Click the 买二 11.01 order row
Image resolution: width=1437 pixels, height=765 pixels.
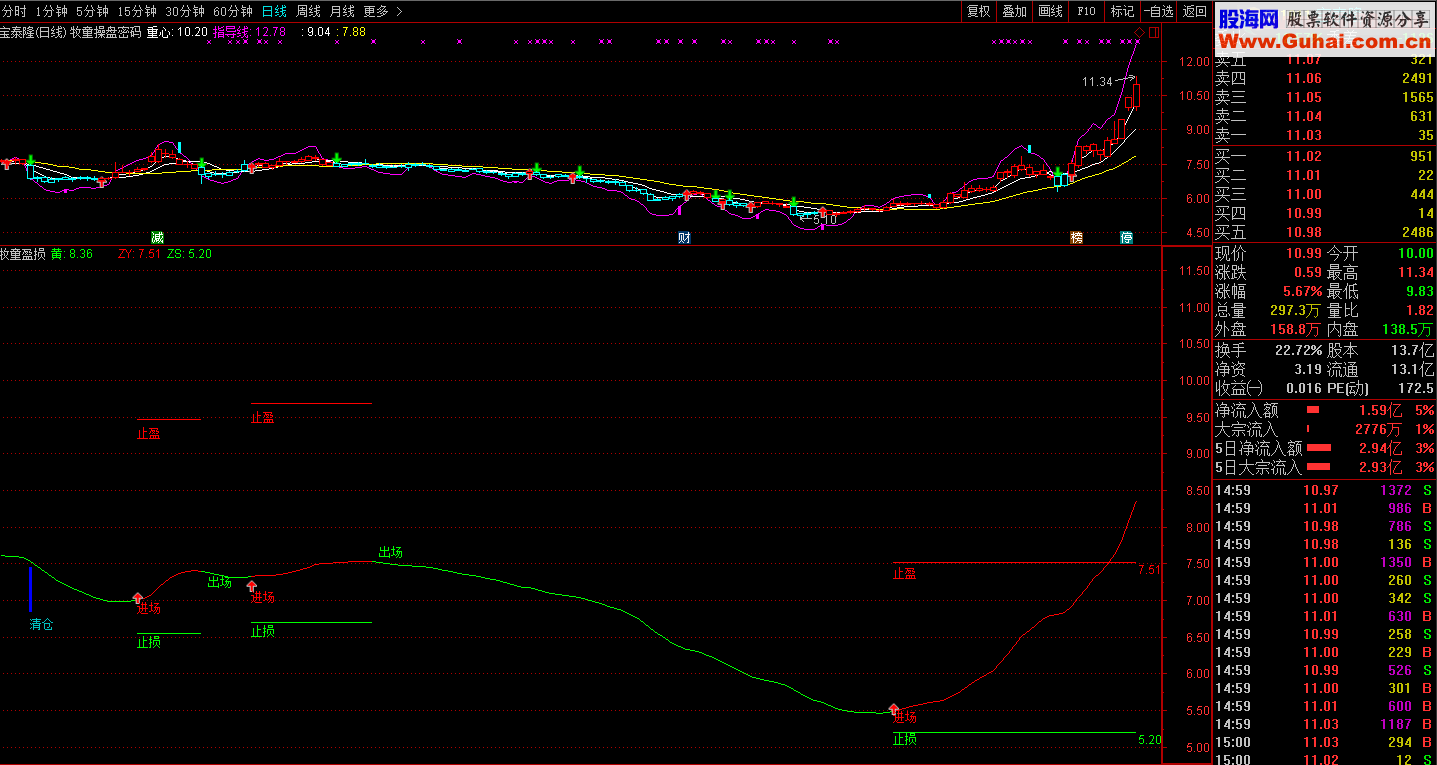pos(1324,175)
